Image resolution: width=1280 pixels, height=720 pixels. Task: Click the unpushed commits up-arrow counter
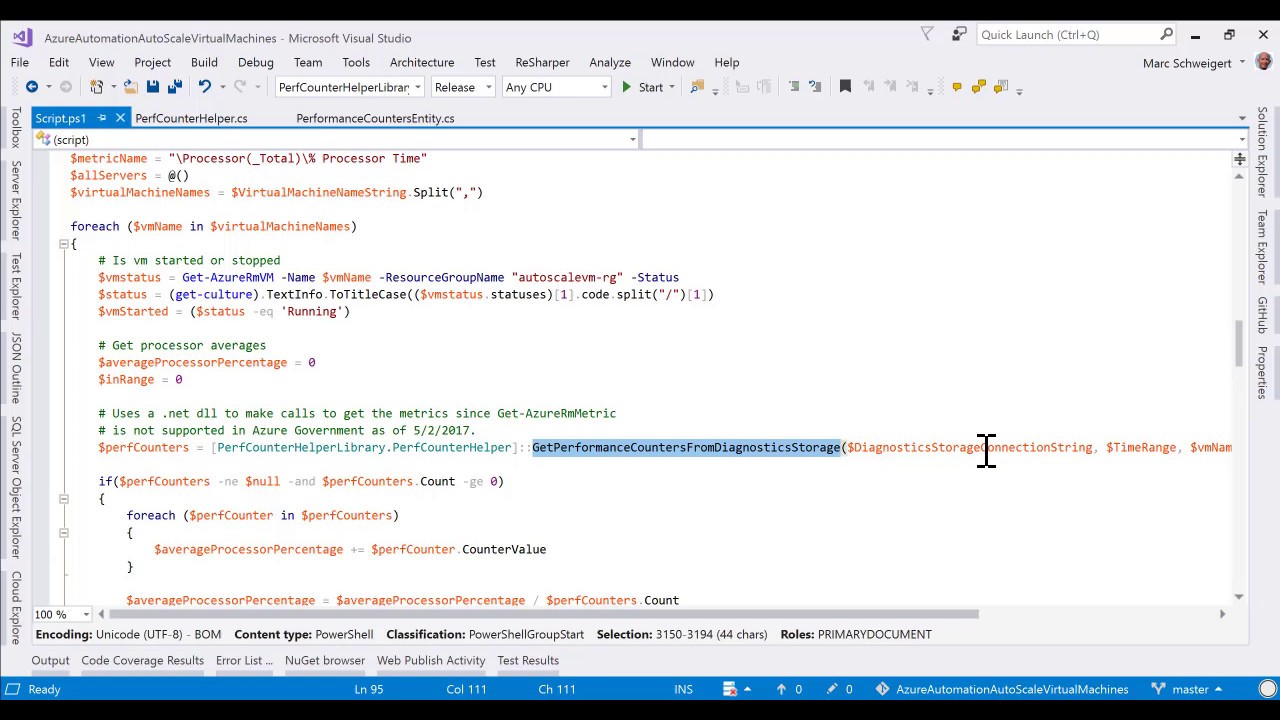click(x=789, y=689)
